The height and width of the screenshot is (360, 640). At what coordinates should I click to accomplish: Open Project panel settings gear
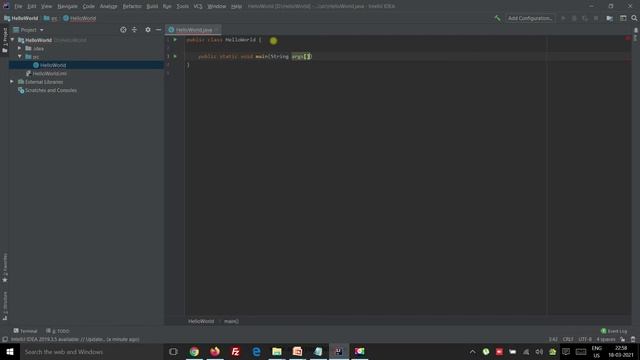point(148,30)
